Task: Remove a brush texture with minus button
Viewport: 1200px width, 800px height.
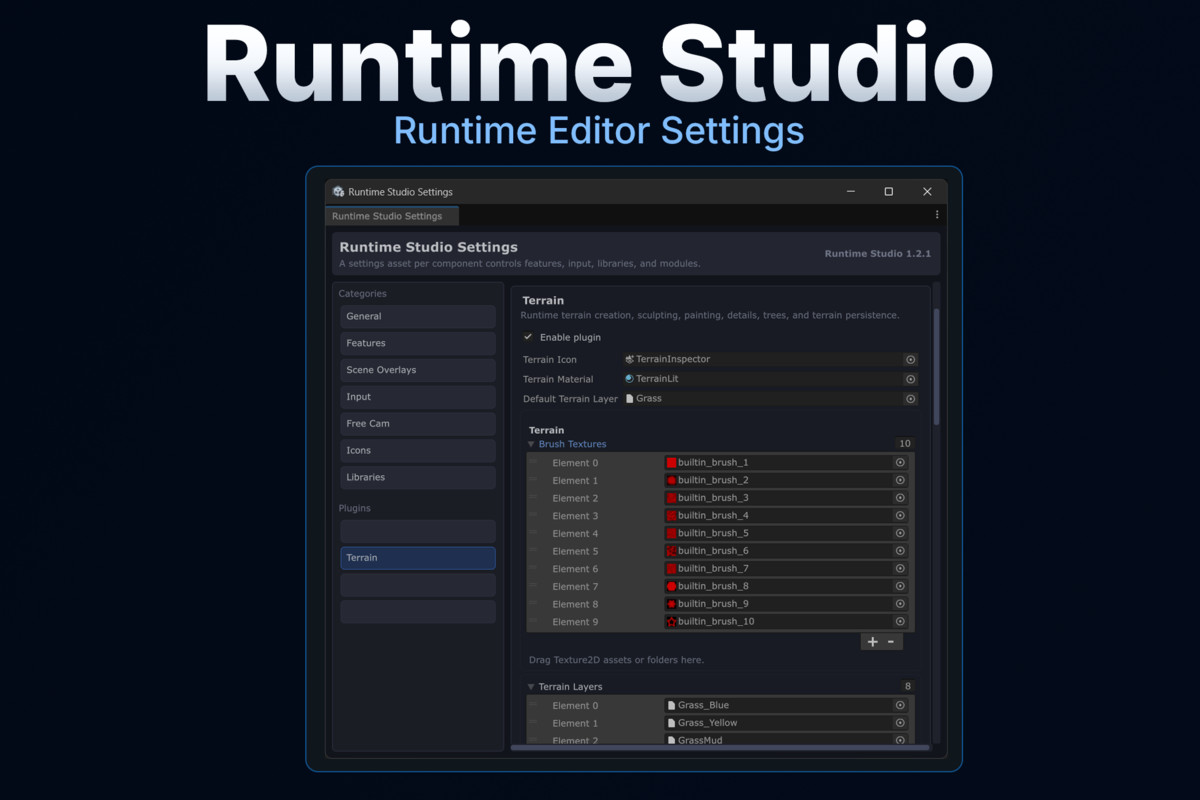Action: 891,642
